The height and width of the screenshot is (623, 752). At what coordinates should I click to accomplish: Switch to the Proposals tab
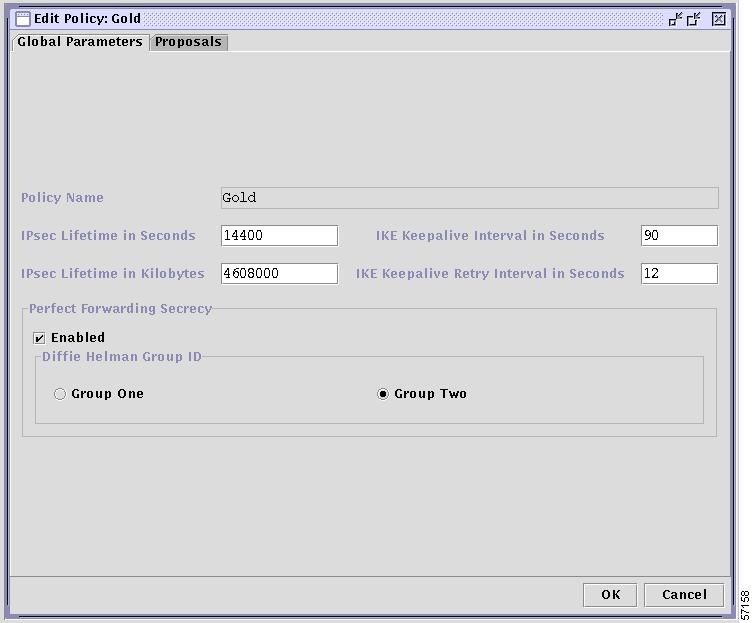pyautogui.click(x=188, y=42)
